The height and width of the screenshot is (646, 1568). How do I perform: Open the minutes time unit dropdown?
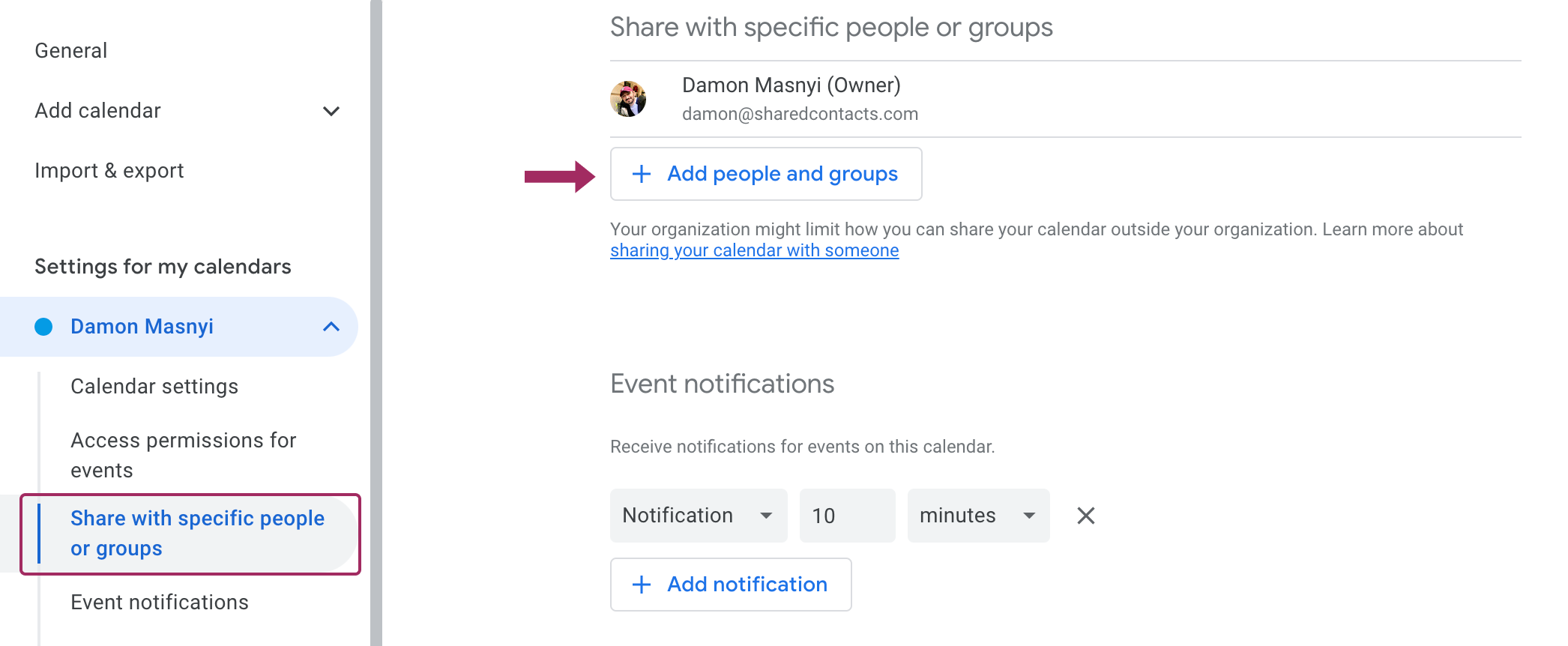coord(977,516)
